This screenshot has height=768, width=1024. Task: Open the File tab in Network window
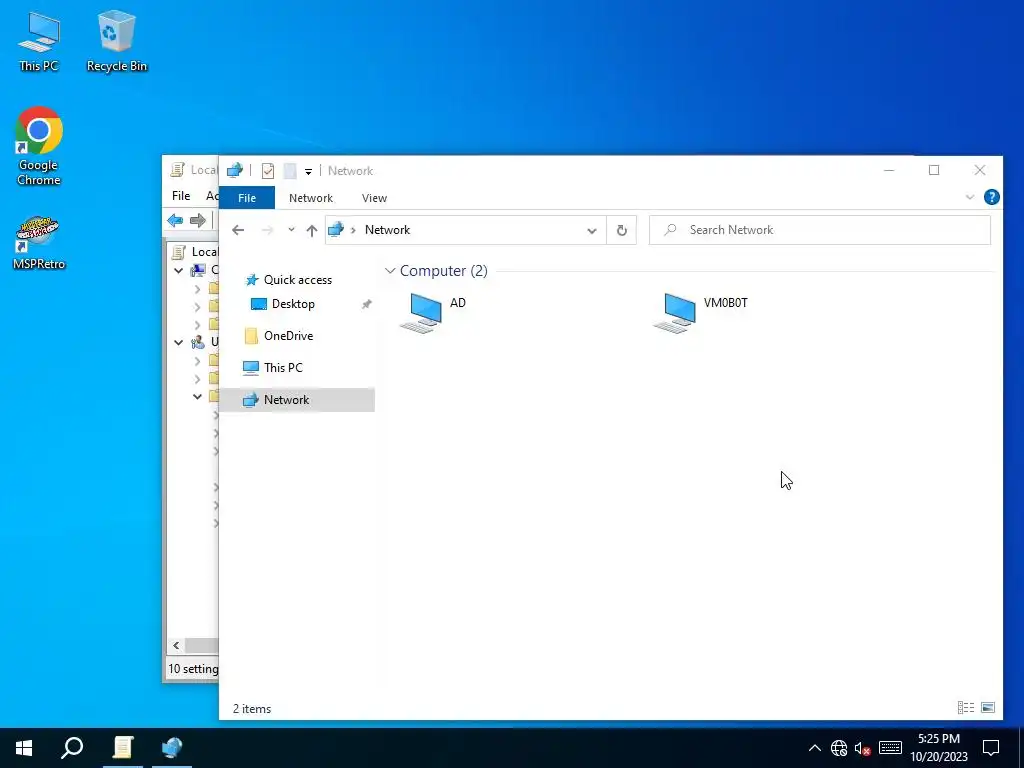(x=247, y=198)
